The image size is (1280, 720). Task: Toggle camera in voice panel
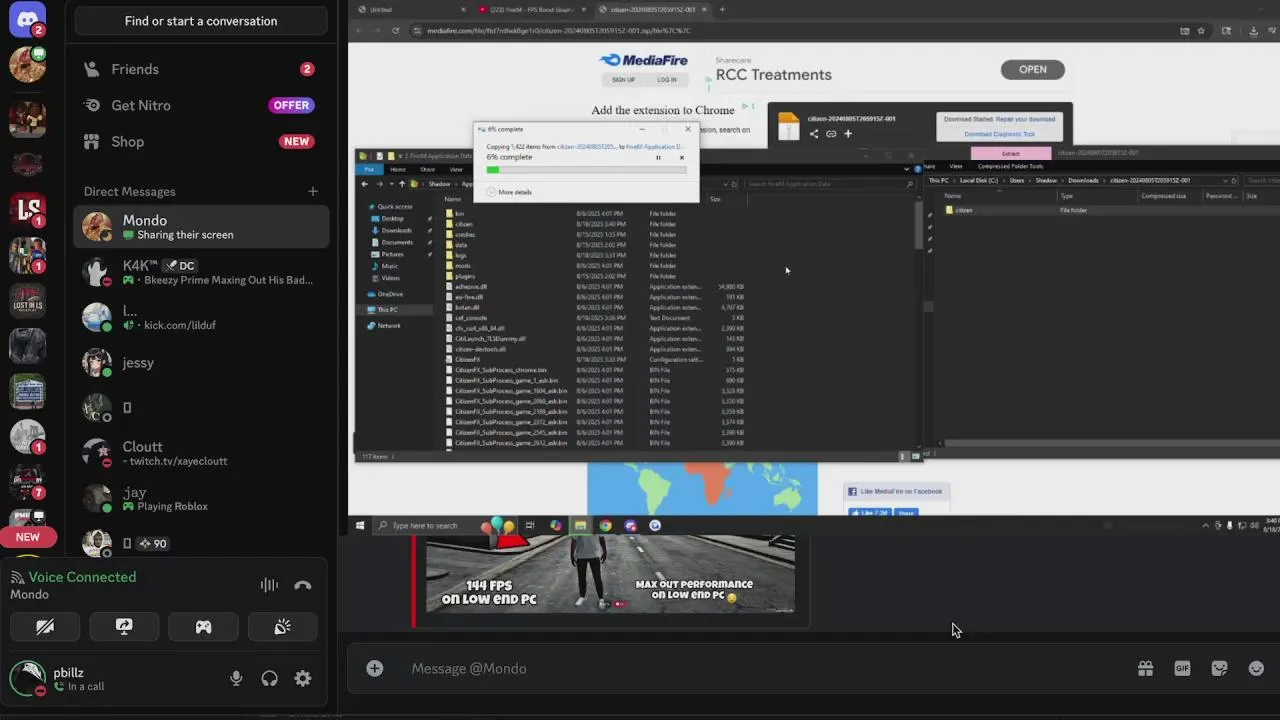click(x=45, y=627)
